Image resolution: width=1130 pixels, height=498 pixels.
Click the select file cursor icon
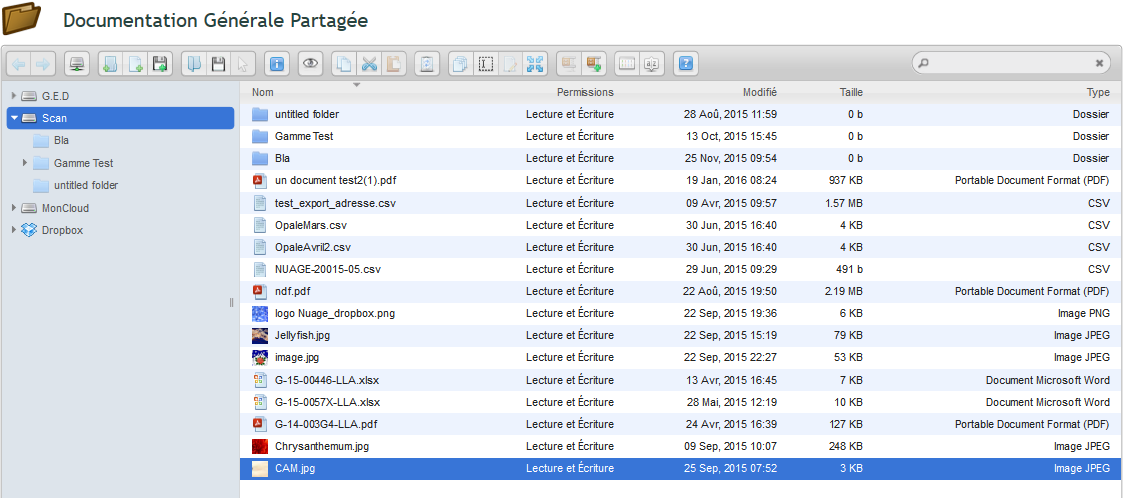click(242, 64)
